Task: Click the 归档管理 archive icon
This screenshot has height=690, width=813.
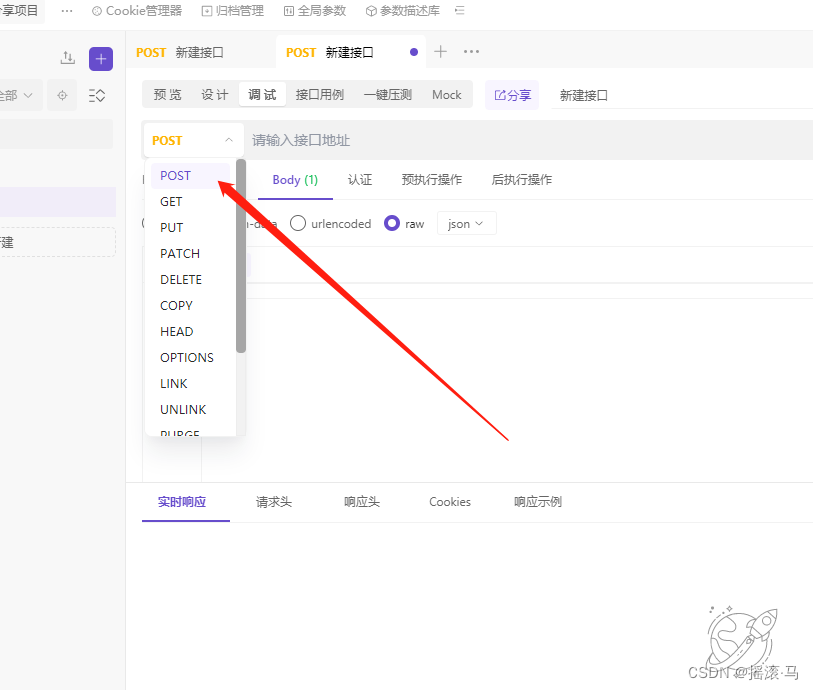Action: (207, 11)
